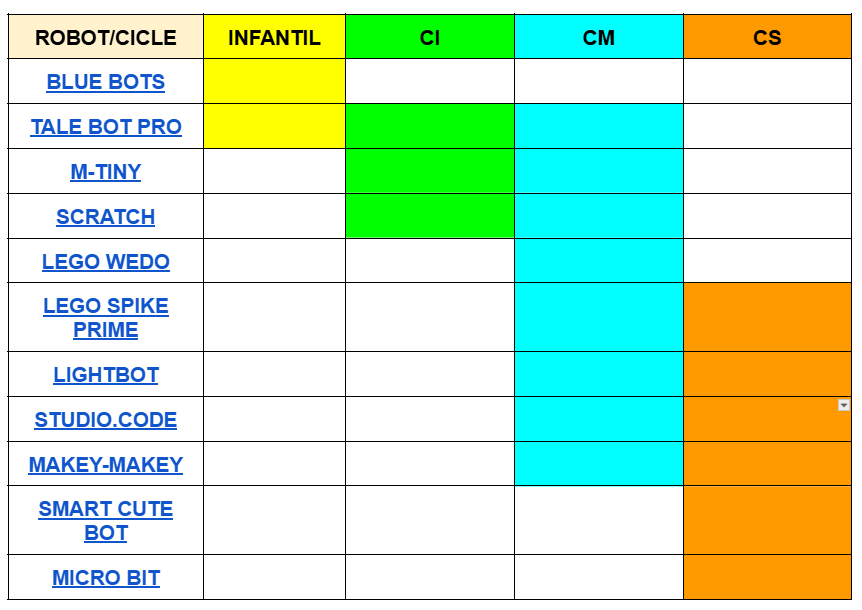Open the LEGO WEDO link
Viewport: 862px width, 610px height.
[x=105, y=262]
